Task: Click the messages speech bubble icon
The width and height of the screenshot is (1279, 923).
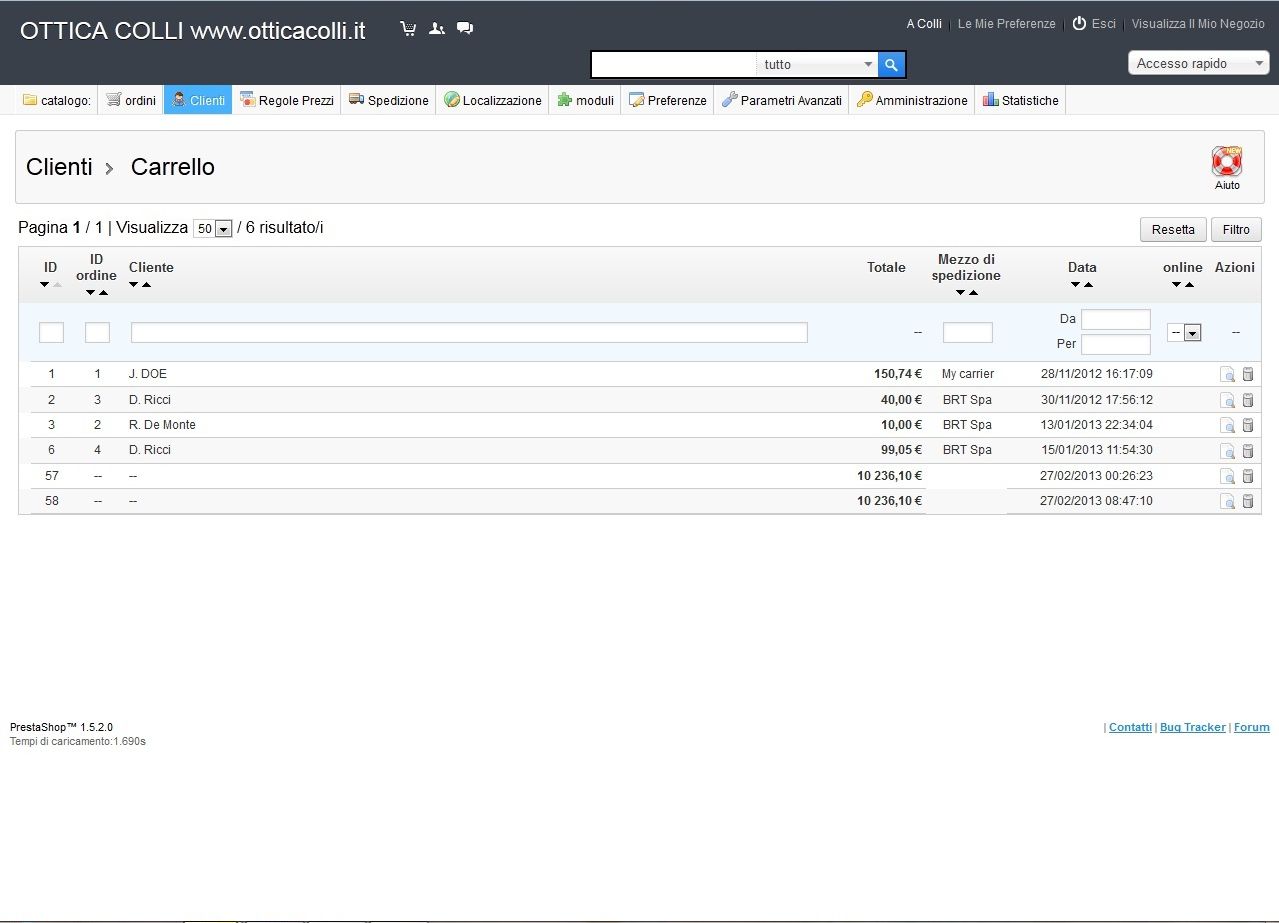Action: (464, 29)
